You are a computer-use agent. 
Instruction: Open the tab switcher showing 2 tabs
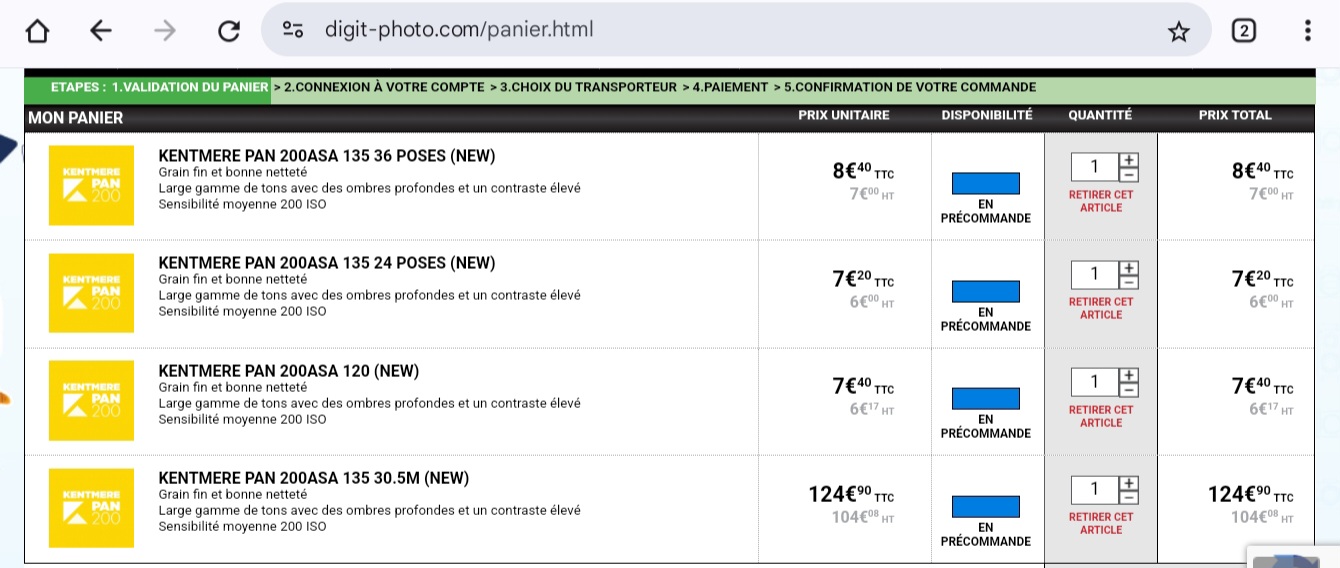tap(1243, 31)
